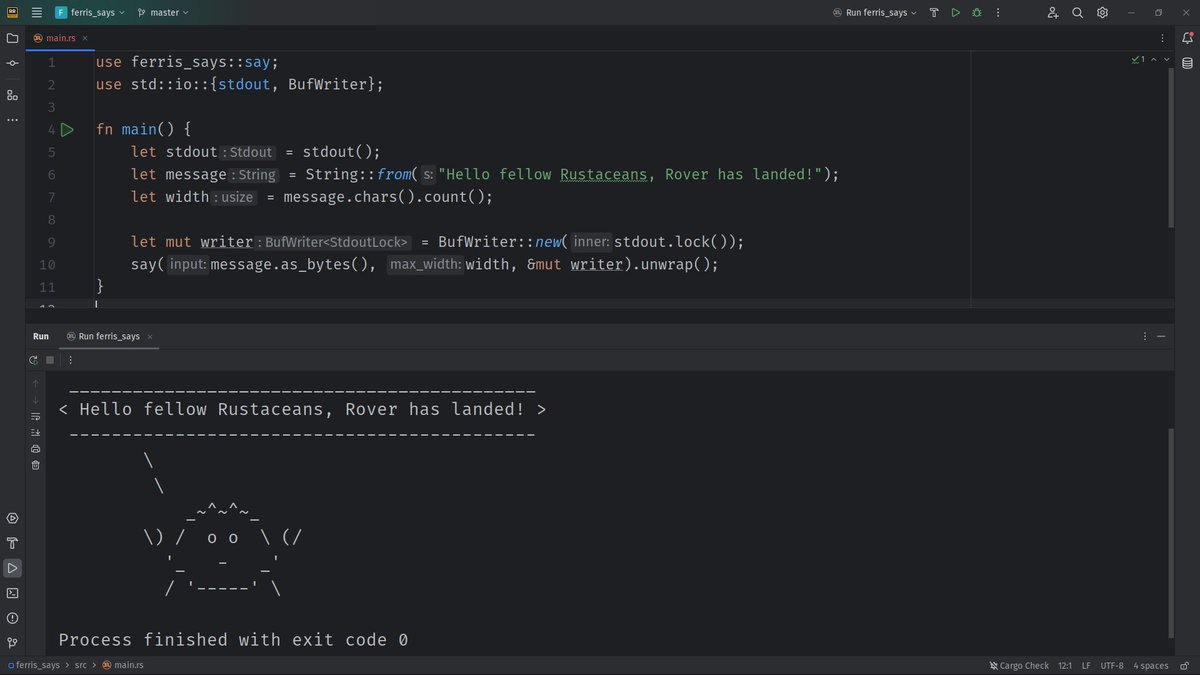The width and height of the screenshot is (1200, 675).
Task: Show more tool windows ellipsis in left sidebar
Action: (12, 120)
